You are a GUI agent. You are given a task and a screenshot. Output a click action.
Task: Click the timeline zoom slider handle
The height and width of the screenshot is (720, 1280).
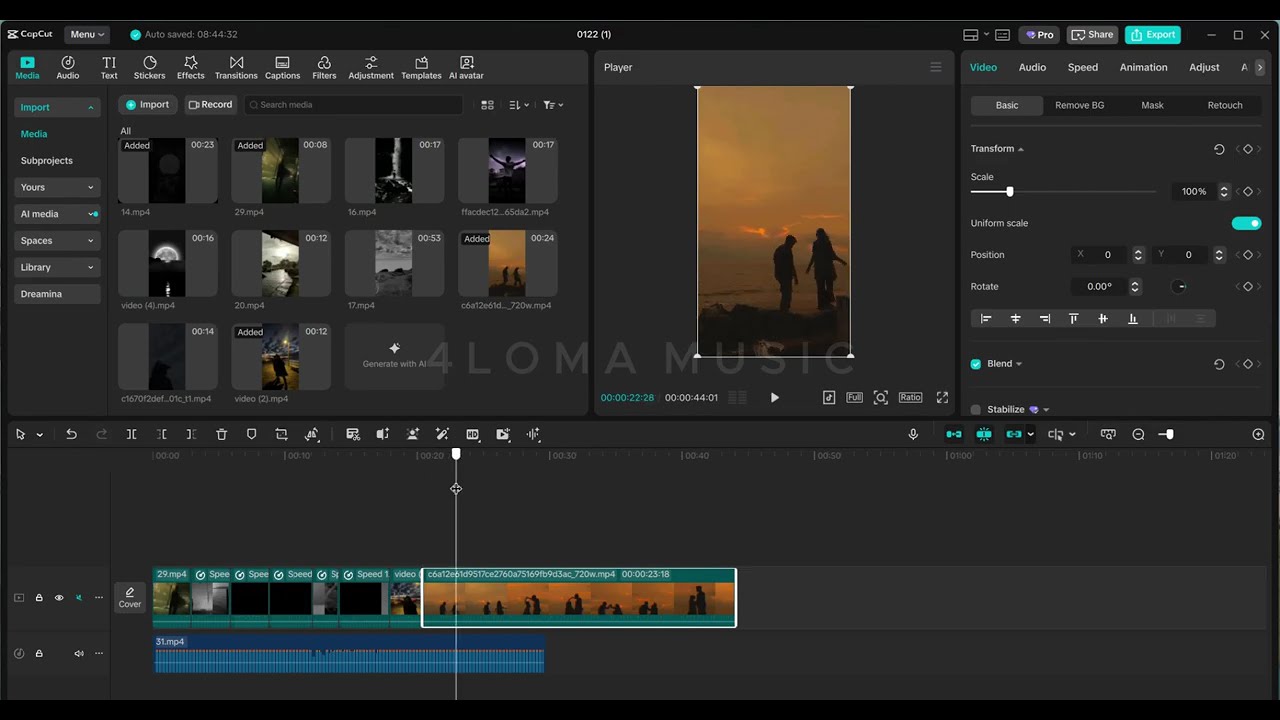[1169, 434]
